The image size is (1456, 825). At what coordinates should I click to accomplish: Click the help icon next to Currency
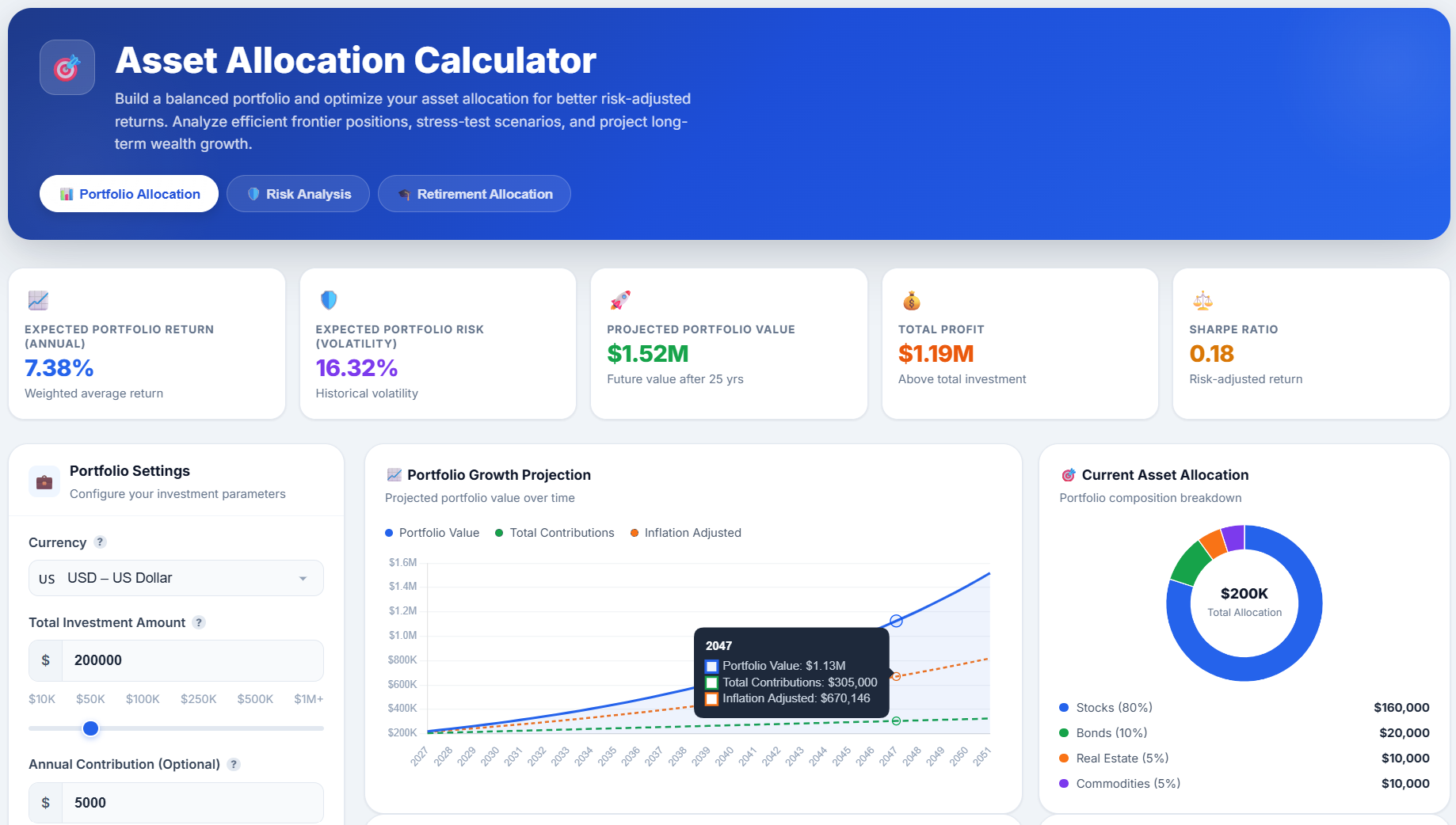(100, 542)
